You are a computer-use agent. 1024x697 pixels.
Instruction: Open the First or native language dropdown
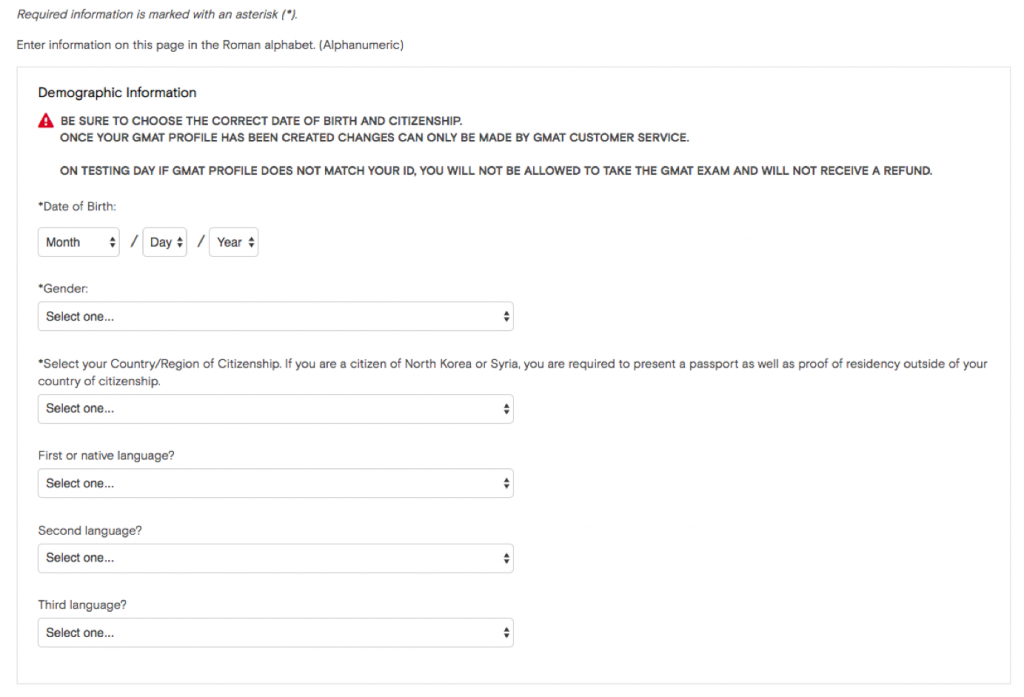click(x=275, y=483)
